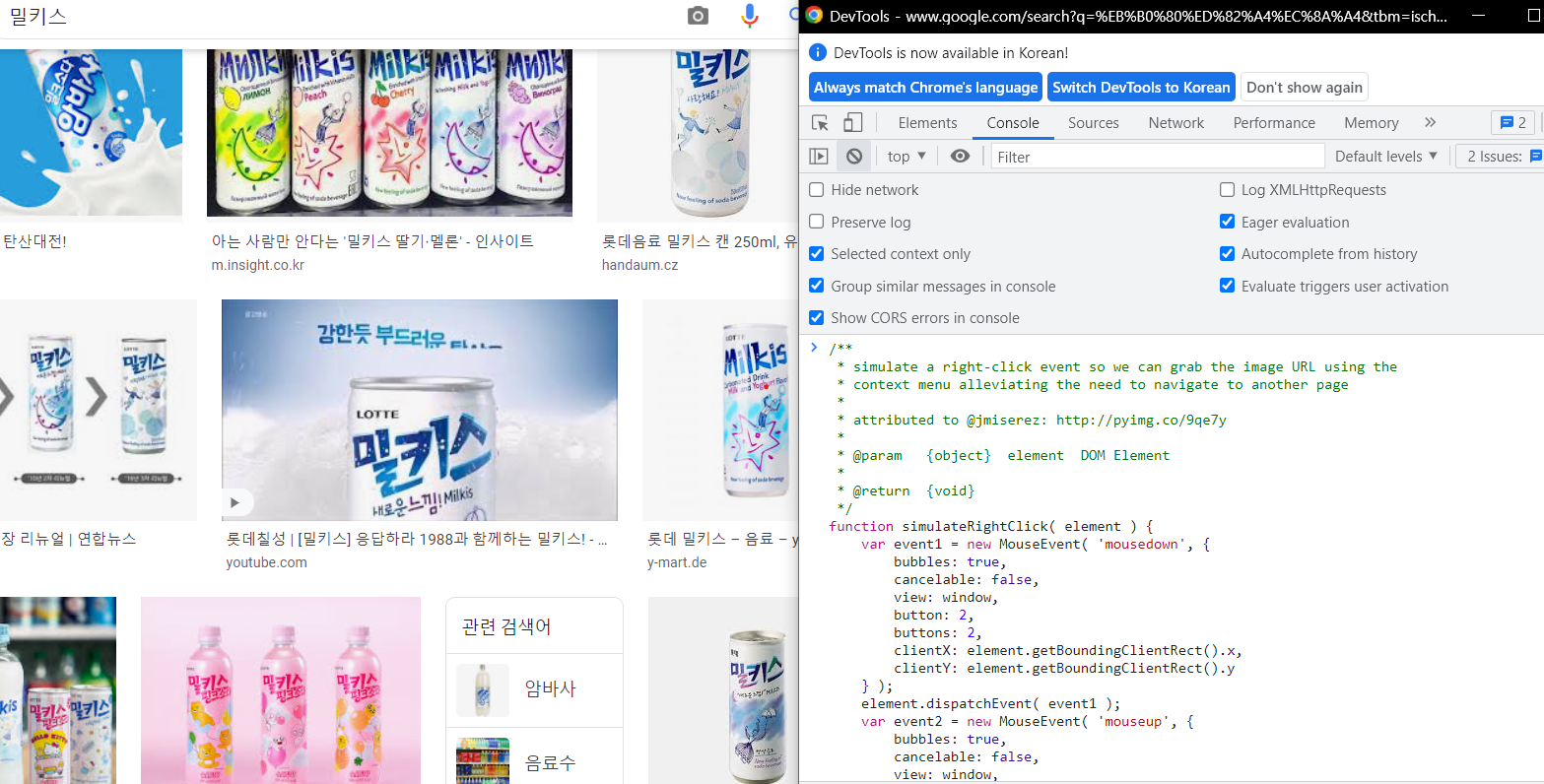Click the console Filter input field
This screenshot has height=784, width=1544.
1158,156
